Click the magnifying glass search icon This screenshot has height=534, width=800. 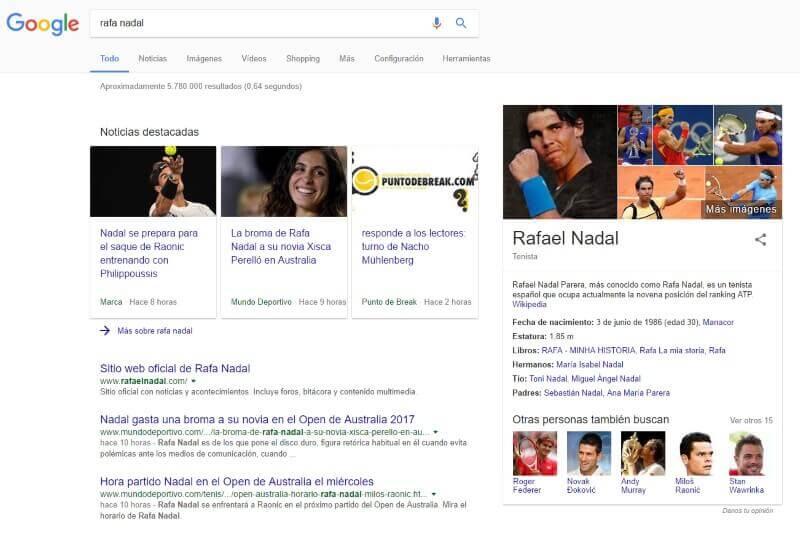pyautogui.click(x=461, y=23)
